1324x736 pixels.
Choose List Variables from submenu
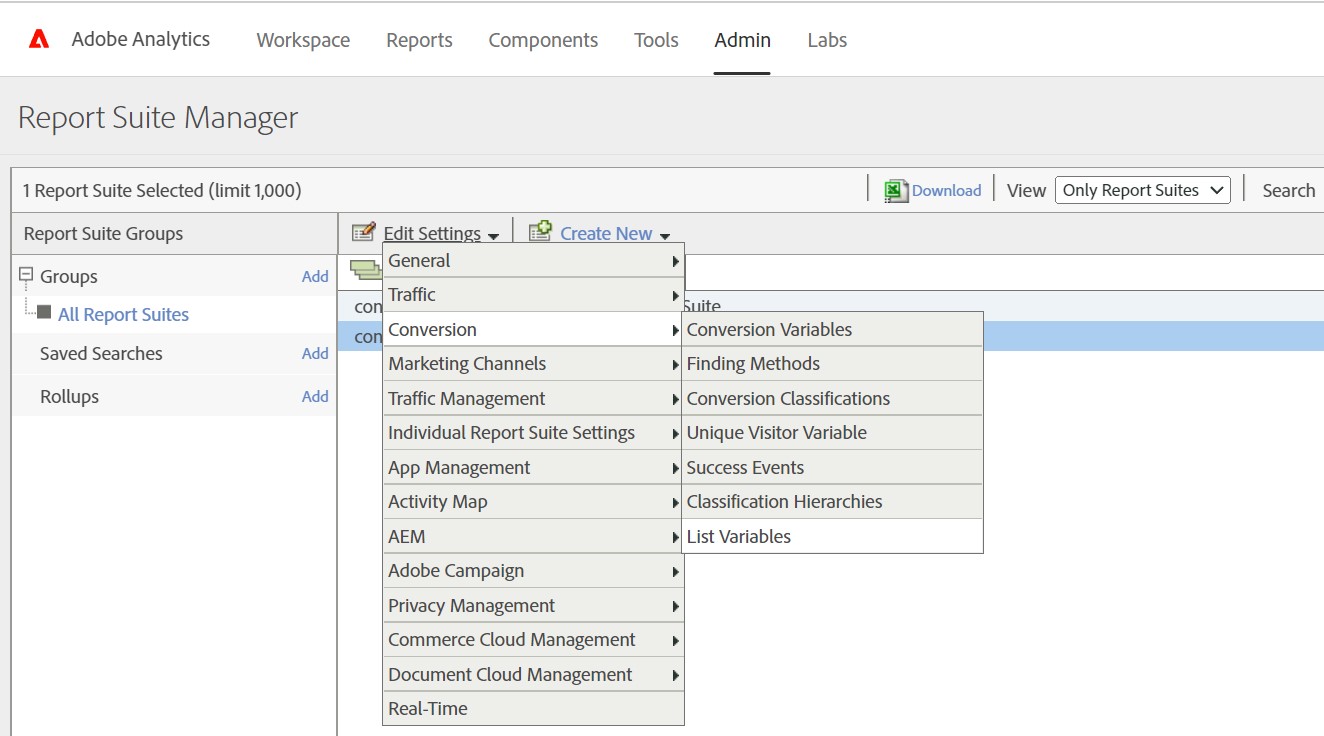(x=832, y=536)
